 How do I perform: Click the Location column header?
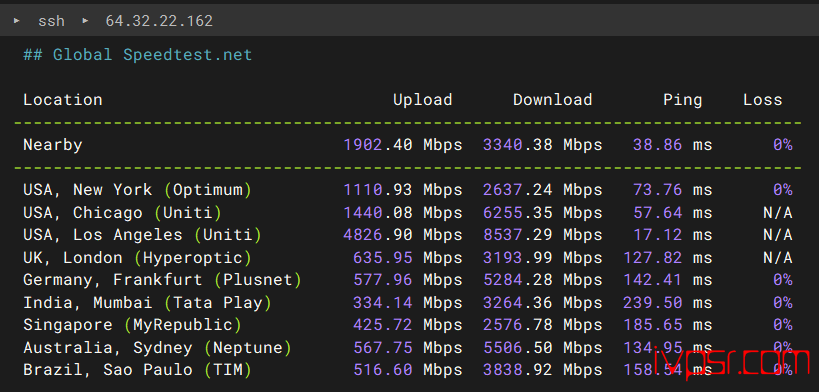[x=63, y=100]
